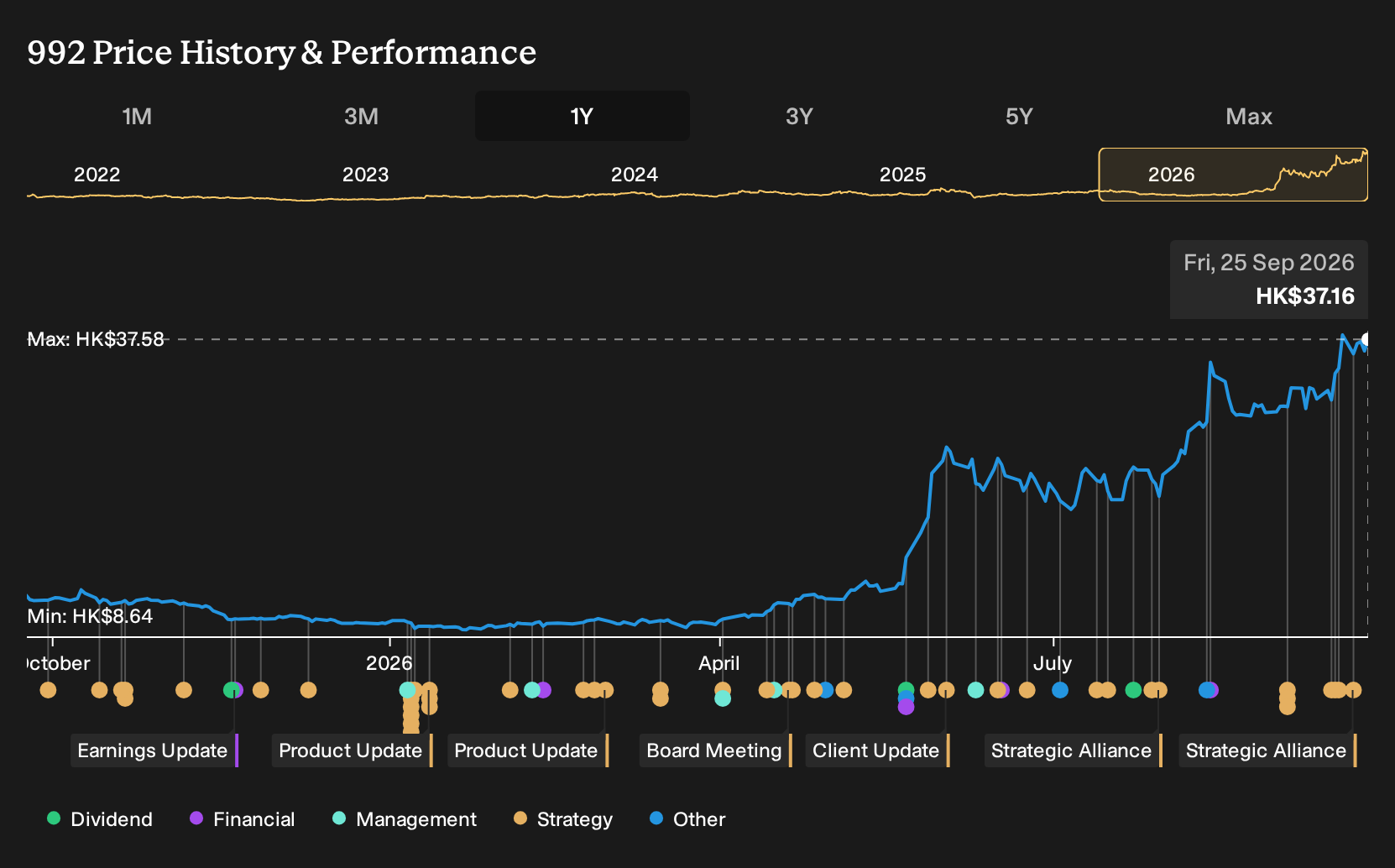Switch to the 3Y time range
1395x868 pixels.
tap(799, 116)
